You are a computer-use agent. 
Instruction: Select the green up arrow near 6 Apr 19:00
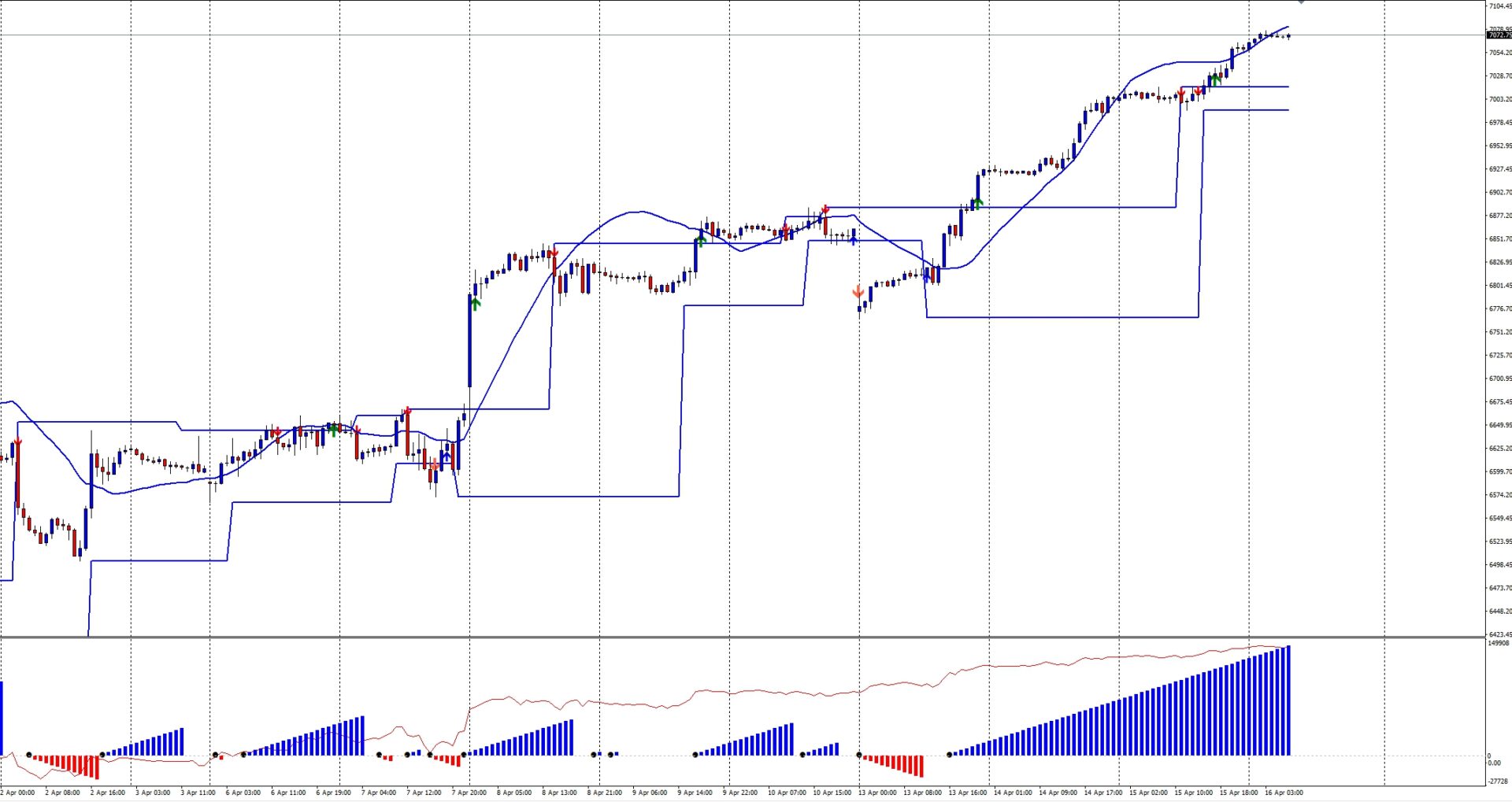point(334,430)
